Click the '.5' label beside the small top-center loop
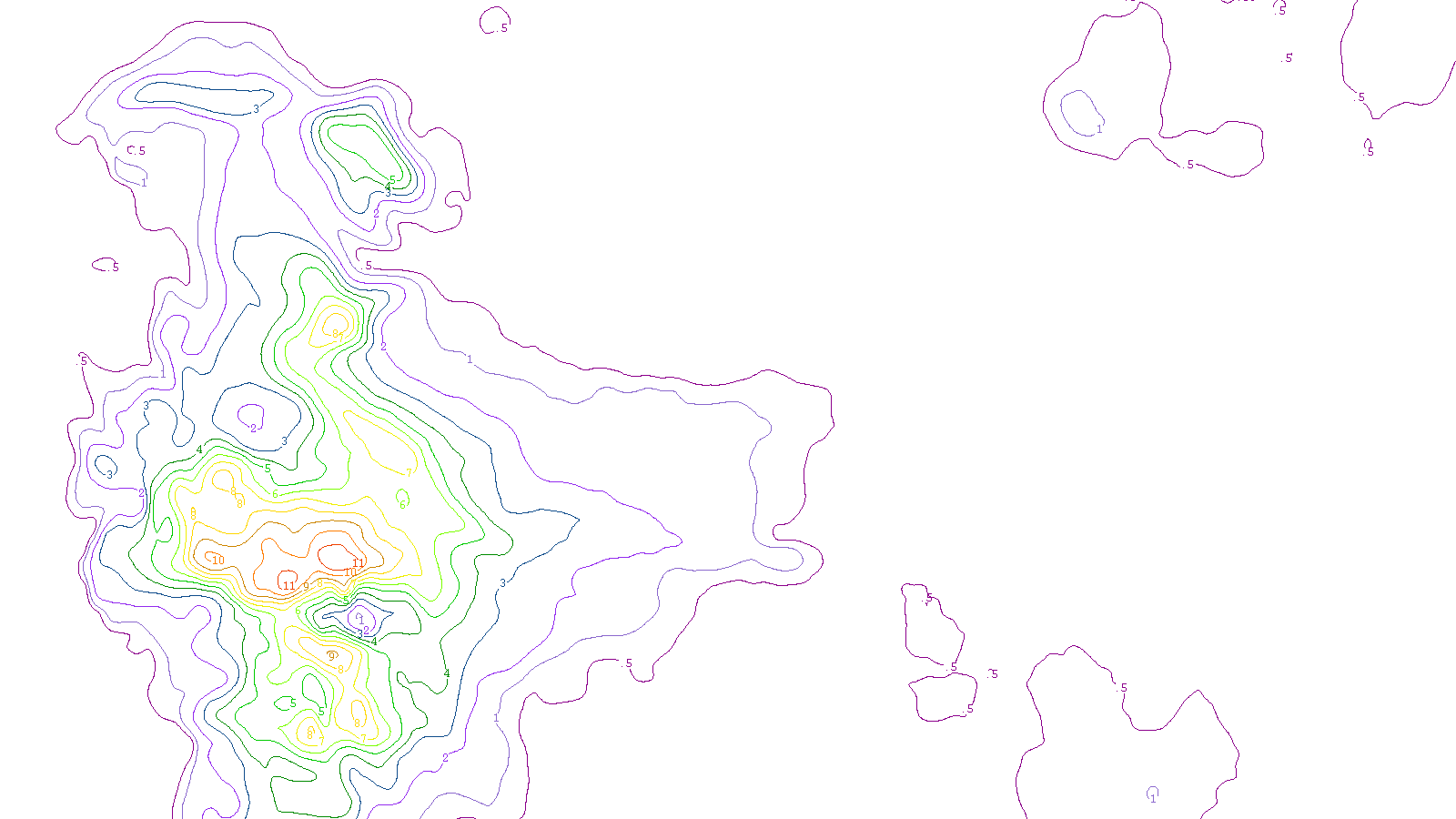The height and width of the screenshot is (819, 1456). click(x=503, y=28)
